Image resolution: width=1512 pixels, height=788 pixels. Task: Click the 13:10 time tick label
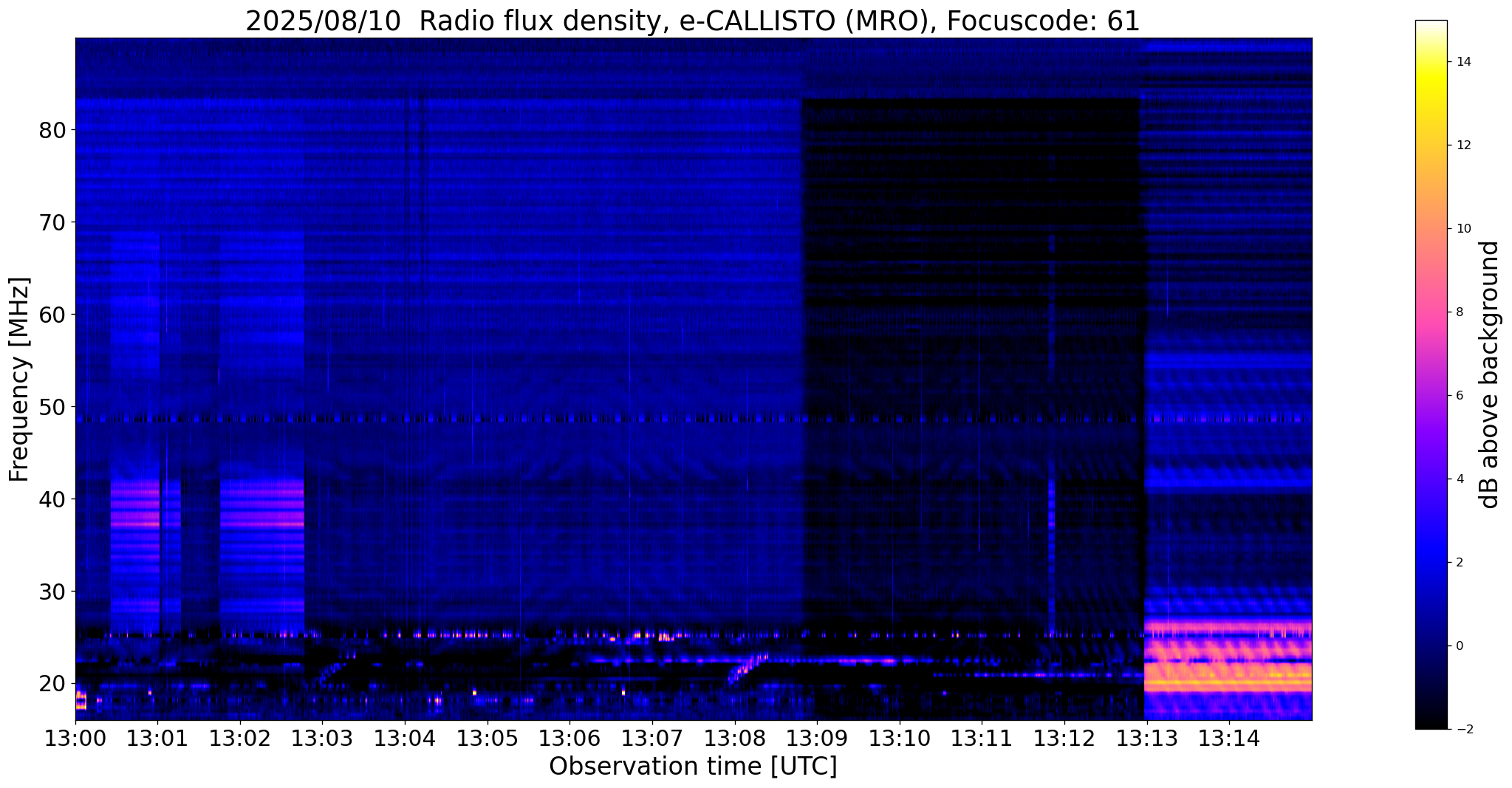tap(899, 739)
